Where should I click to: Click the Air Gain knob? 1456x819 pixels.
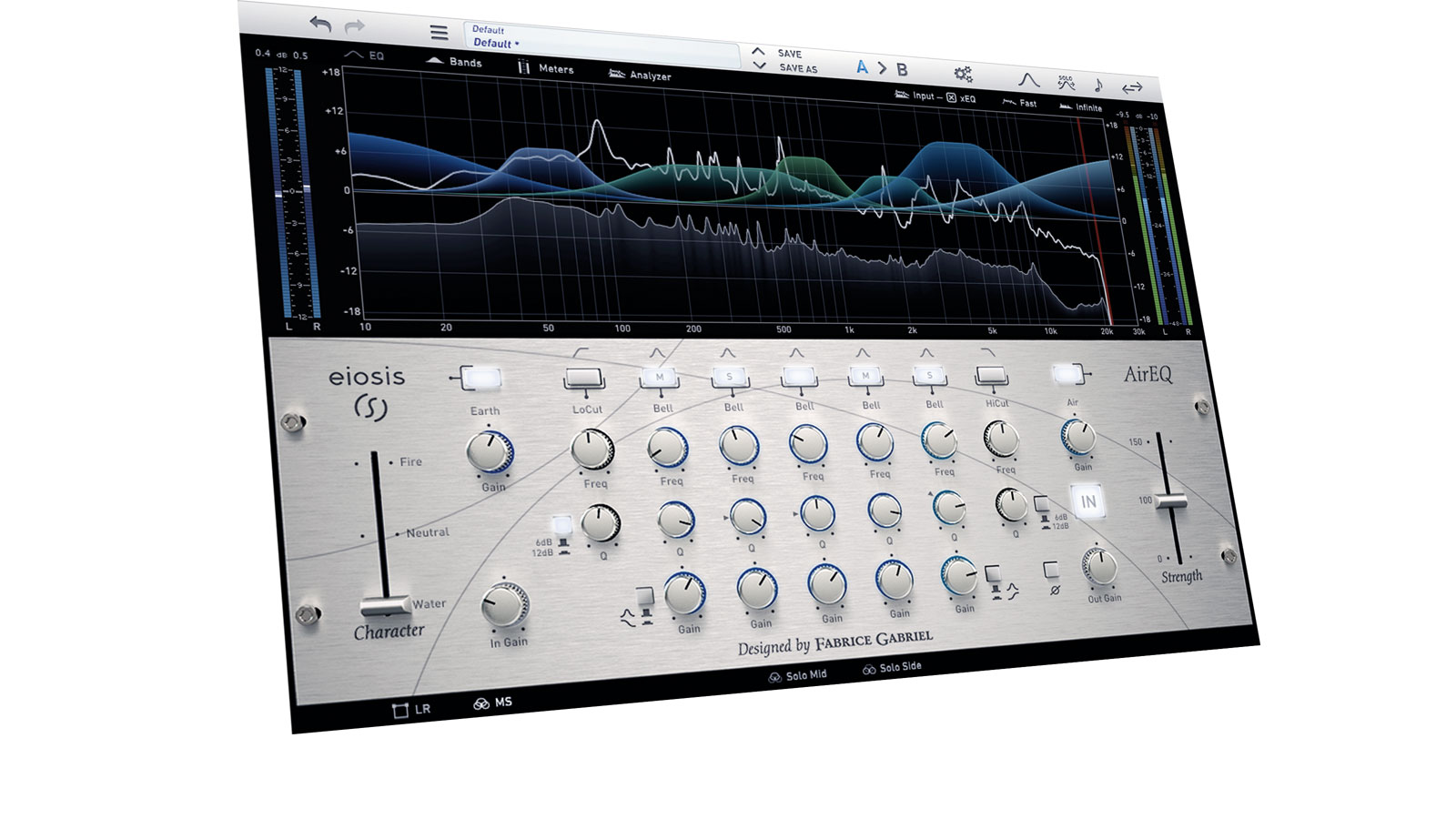coord(1078,437)
